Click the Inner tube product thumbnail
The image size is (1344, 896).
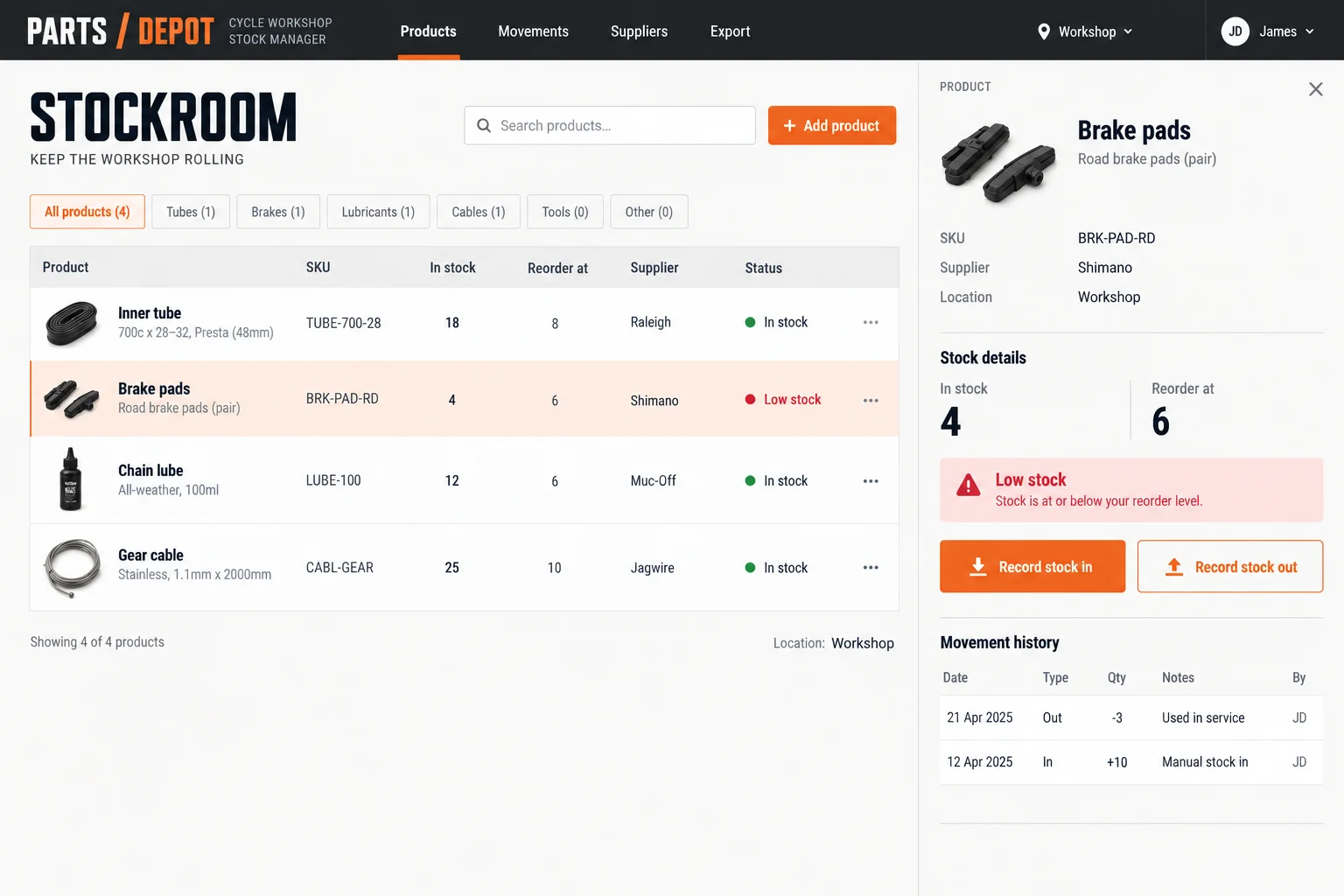pos(72,323)
